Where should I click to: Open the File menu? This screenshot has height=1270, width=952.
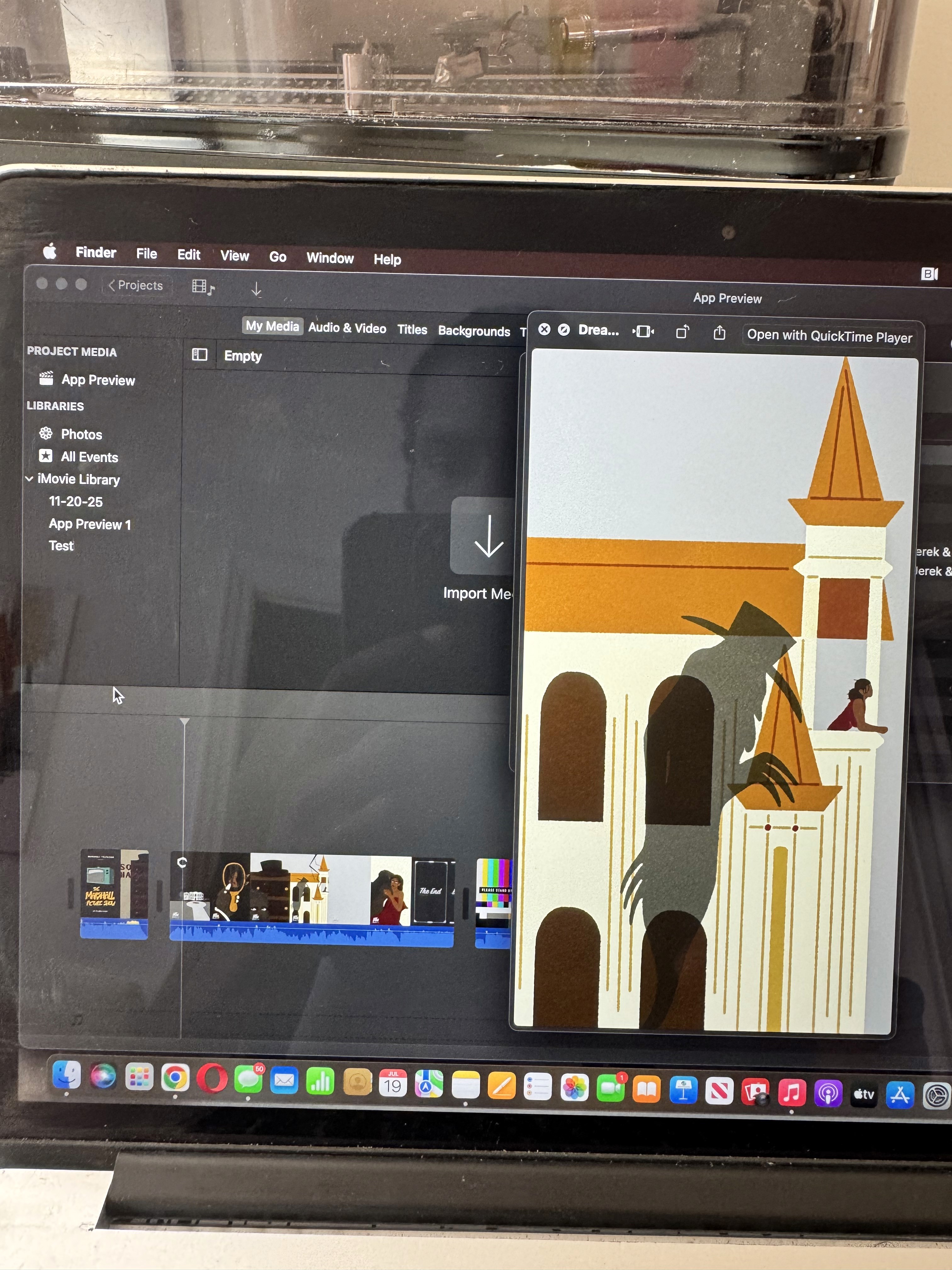[x=146, y=254]
